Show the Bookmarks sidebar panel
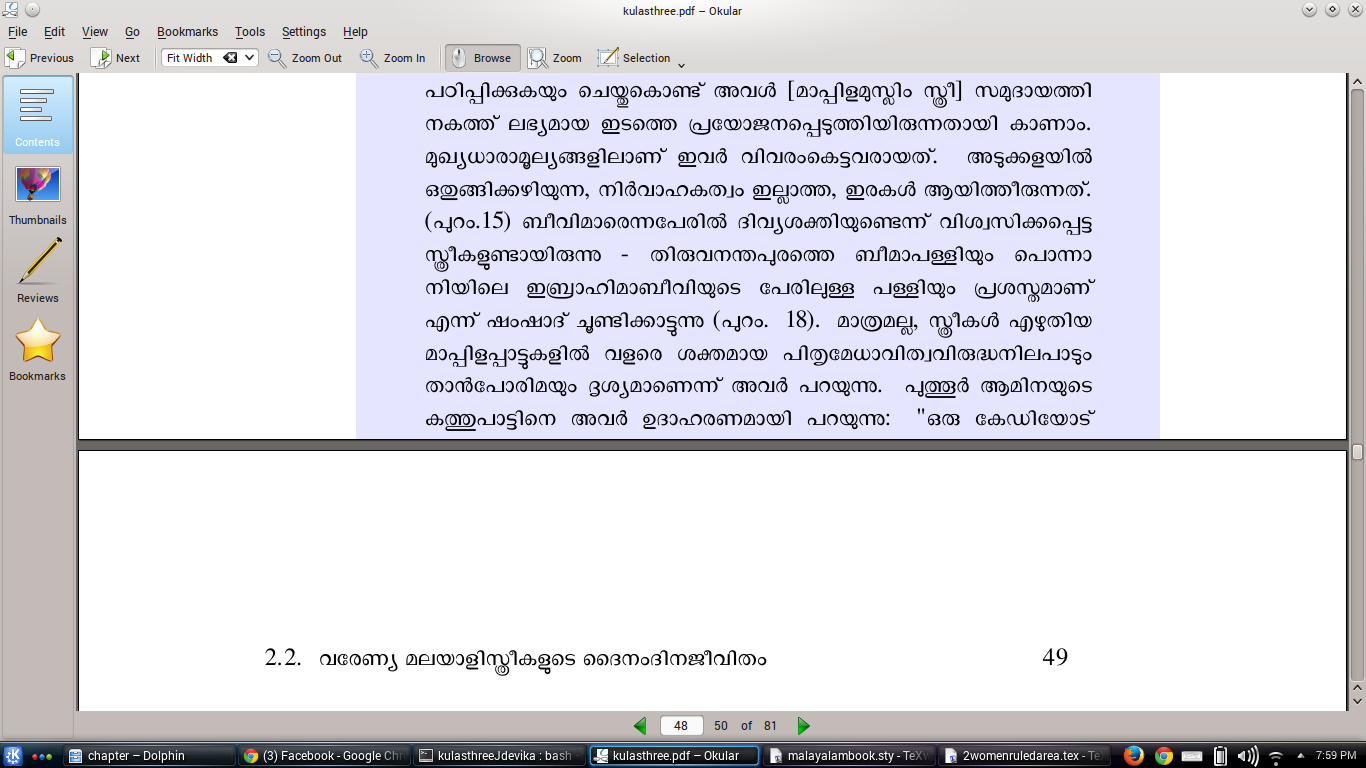 coord(37,349)
